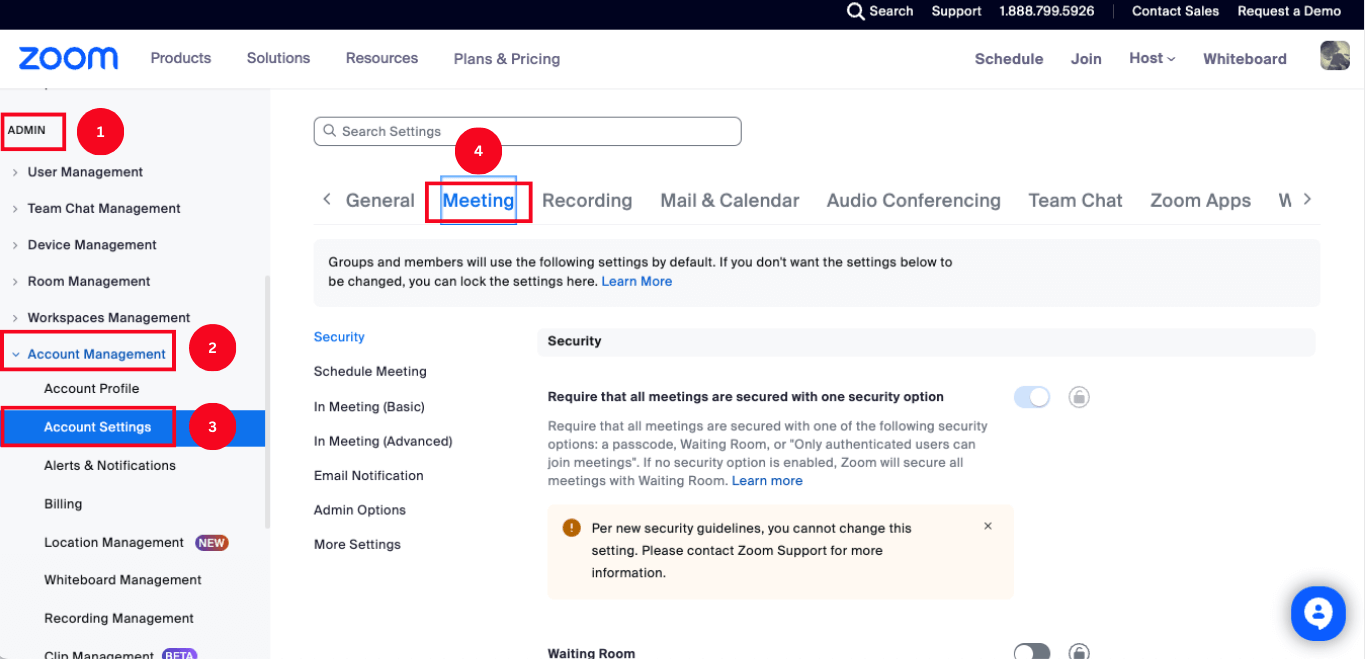Jump to In Meeting (Basic) section
Image resolution: width=1365 pixels, height=659 pixels.
[369, 406]
